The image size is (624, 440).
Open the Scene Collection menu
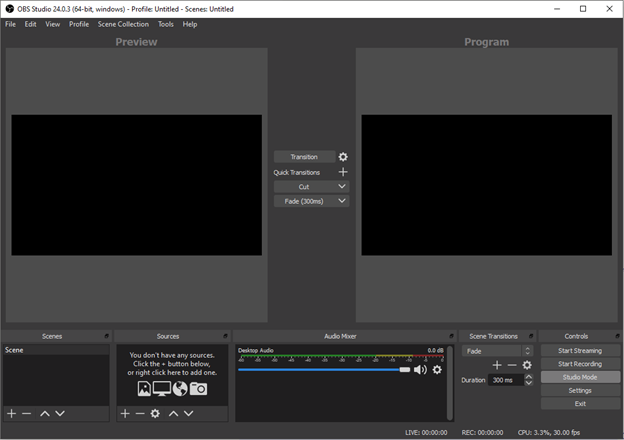coord(123,24)
